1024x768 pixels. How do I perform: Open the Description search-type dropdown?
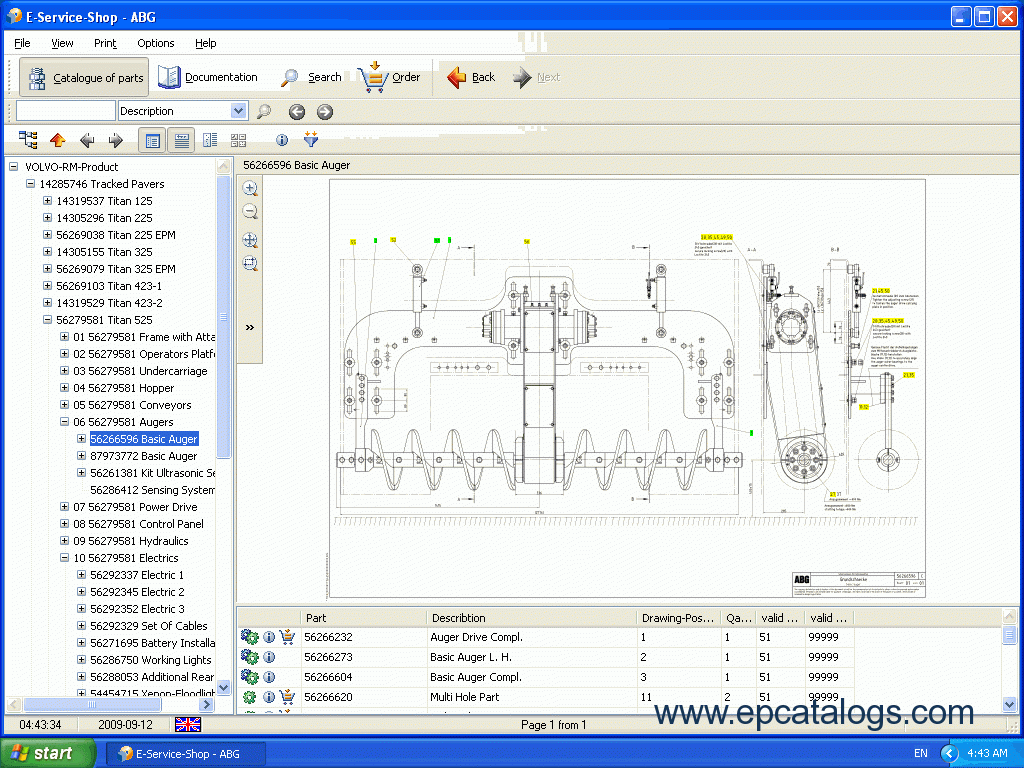click(x=239, y=111)
